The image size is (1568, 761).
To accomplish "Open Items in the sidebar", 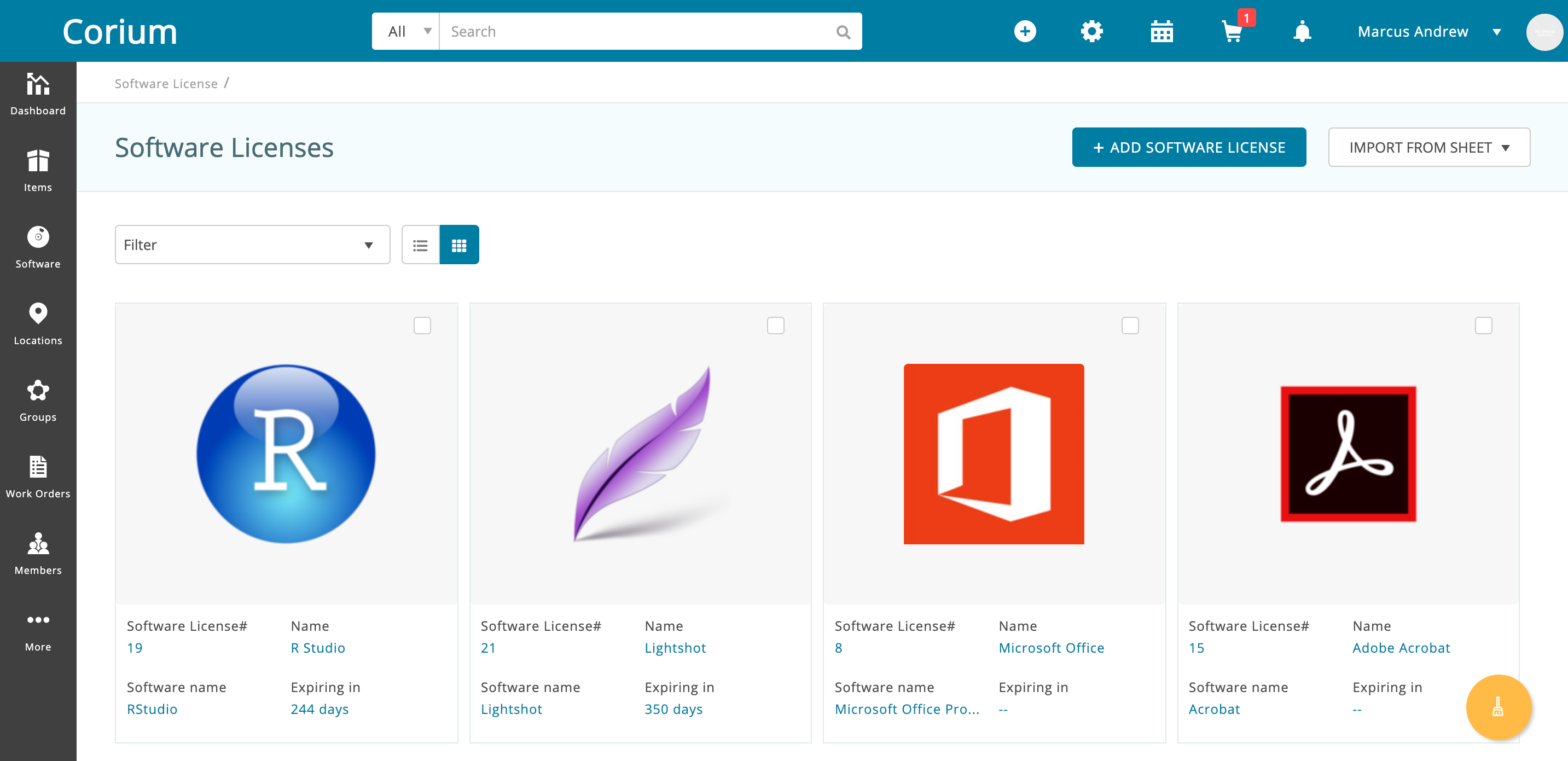I will [38, 171].
